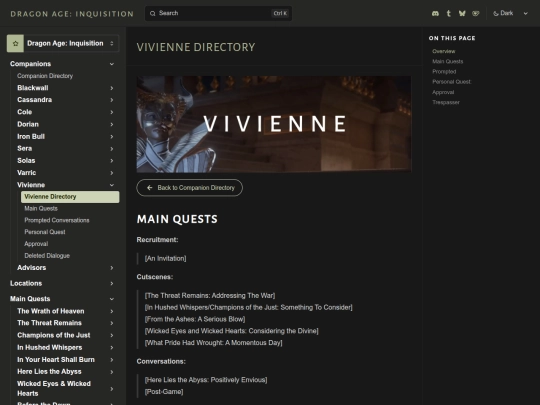
Task: Open From the Ashes: A Serious Blow link
Action: coord(195,319)
